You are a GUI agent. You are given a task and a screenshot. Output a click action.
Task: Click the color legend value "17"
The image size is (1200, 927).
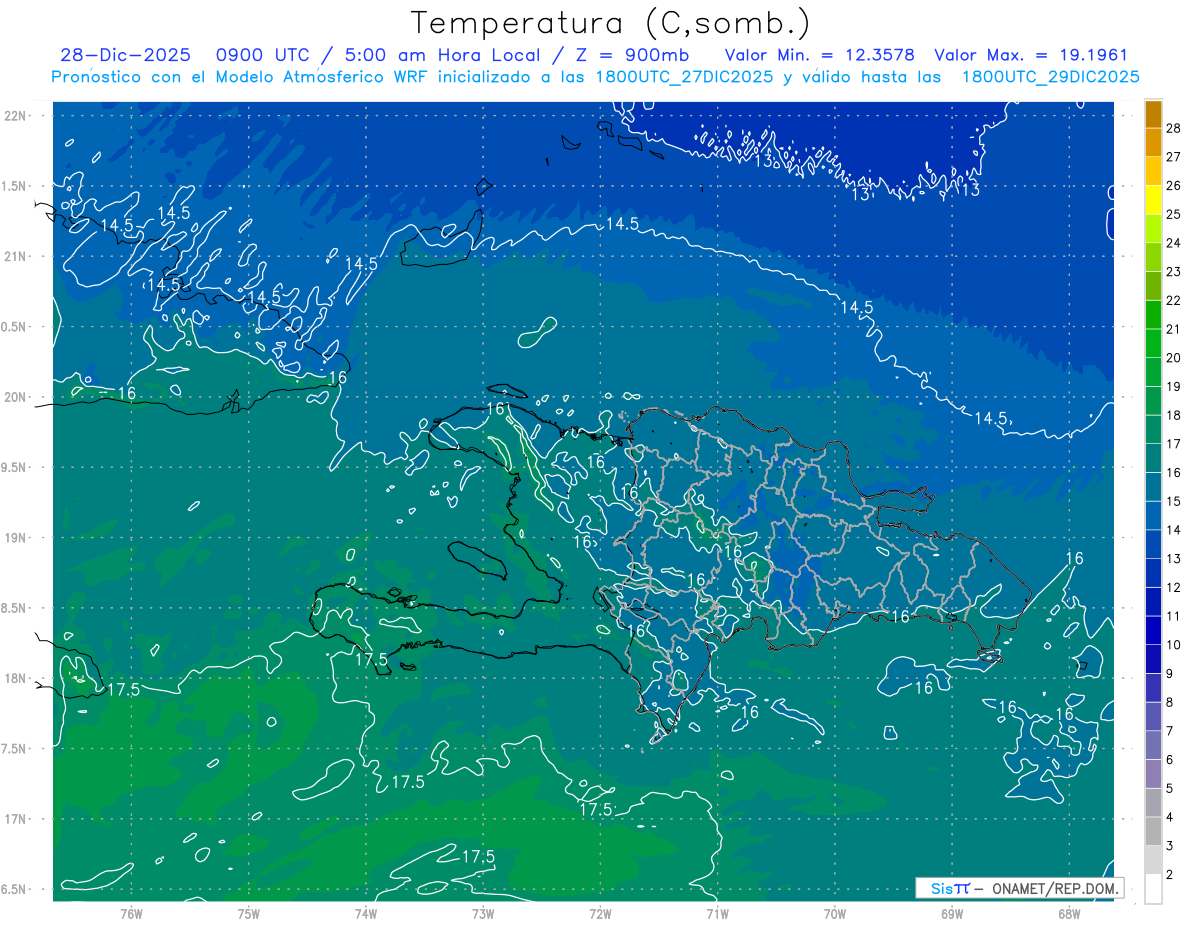[x=1174, y=444]
